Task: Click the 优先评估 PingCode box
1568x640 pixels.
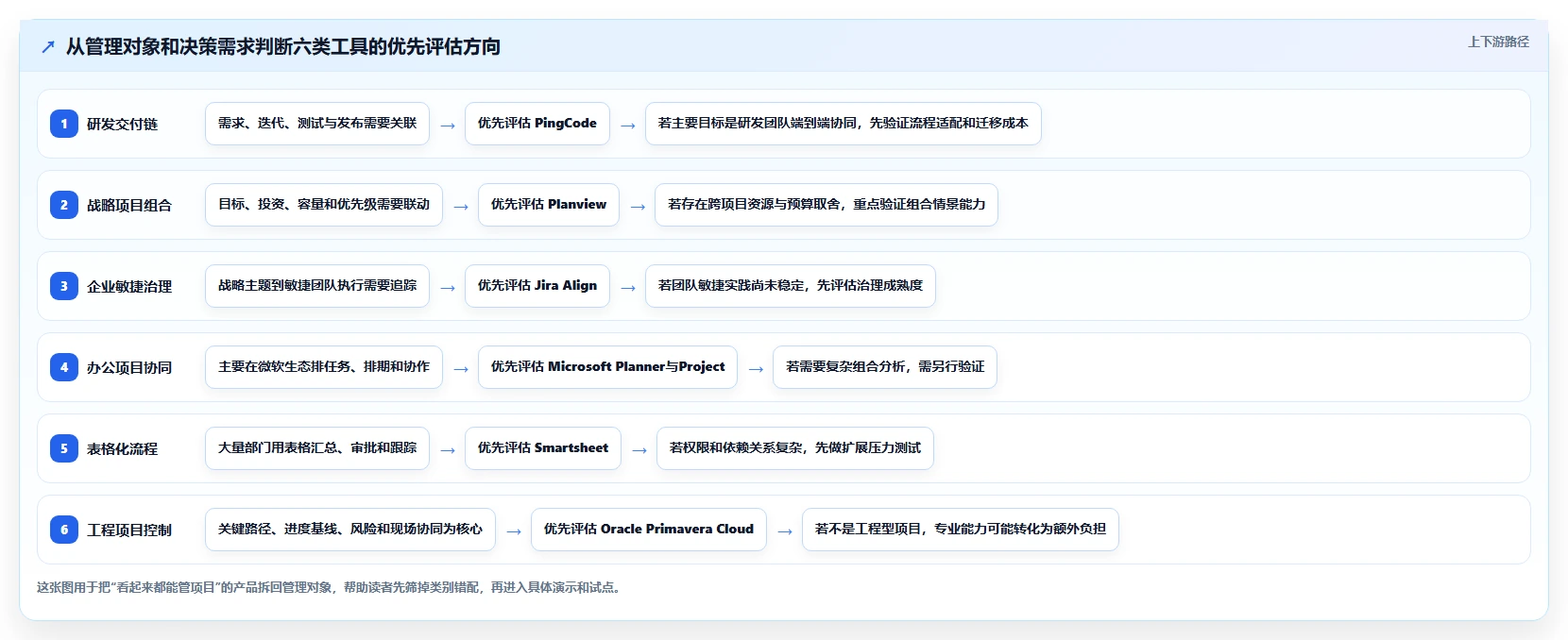Action: pos(537,124)
